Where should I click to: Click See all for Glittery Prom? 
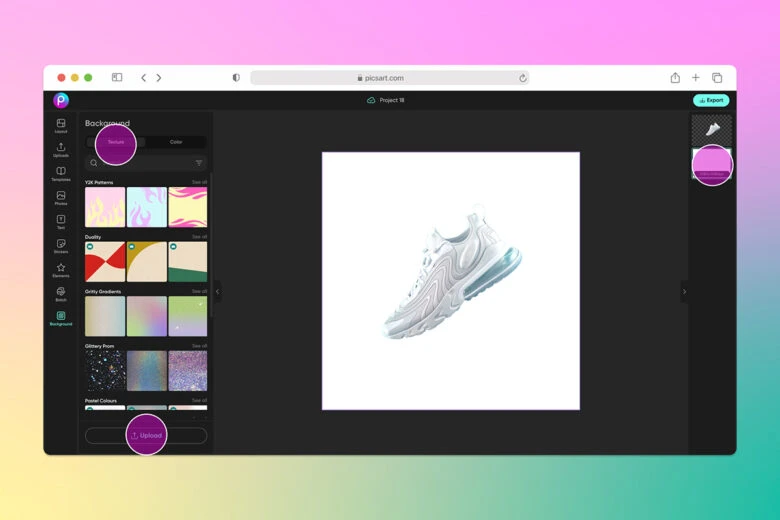tap(199, 346)
